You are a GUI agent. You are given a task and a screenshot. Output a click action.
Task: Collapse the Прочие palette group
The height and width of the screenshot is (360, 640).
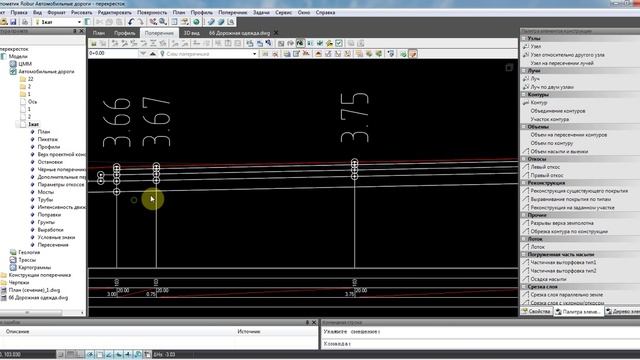pos(524,215)
